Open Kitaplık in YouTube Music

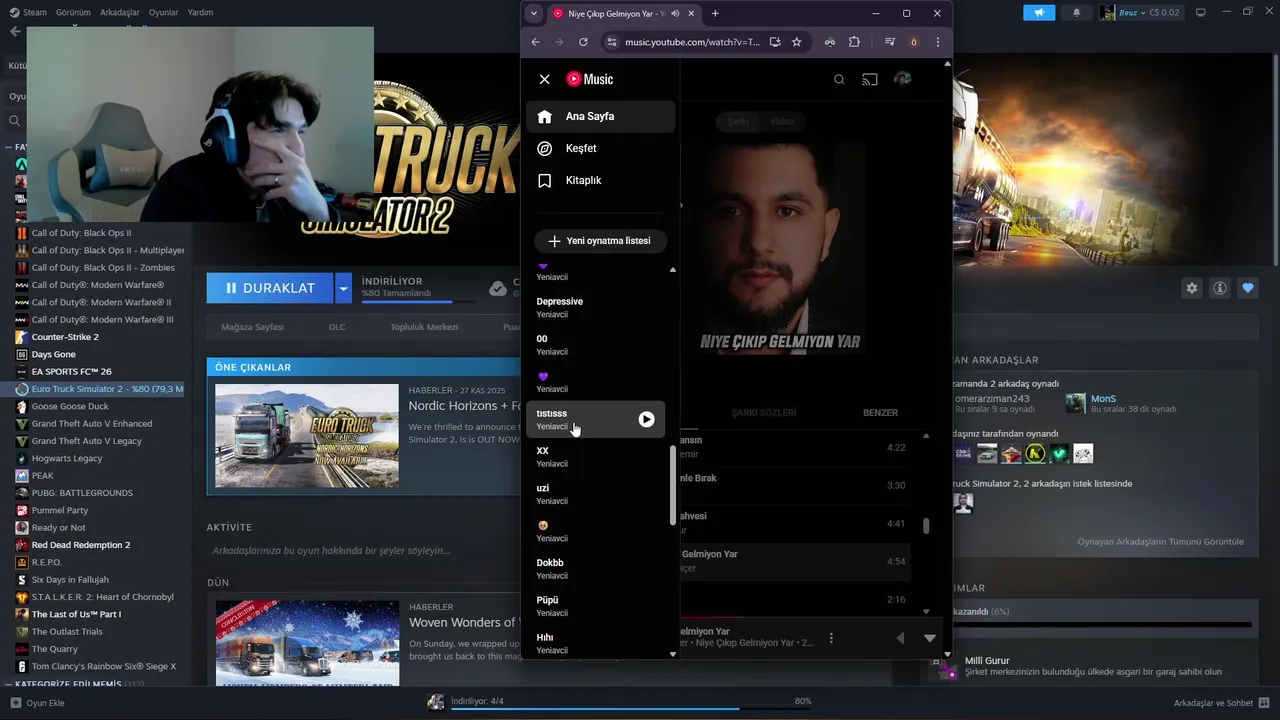[600, 180]
